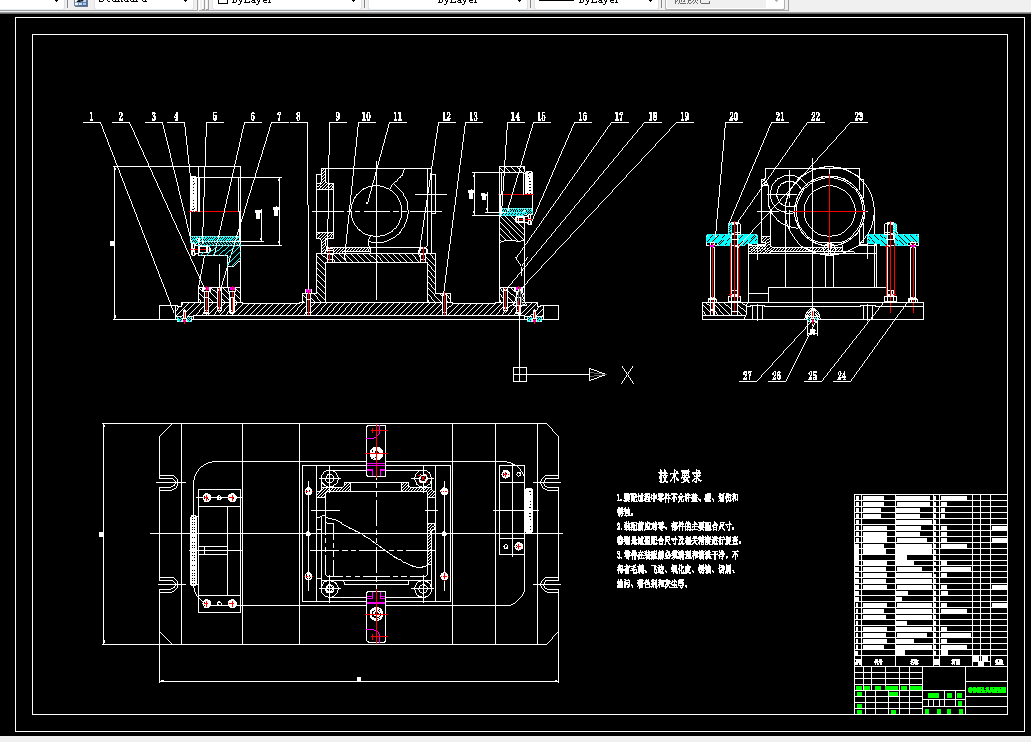Screen dimensions: 1031x742
Task: Select part balloon number 13
Action: [x=473, y=116]
